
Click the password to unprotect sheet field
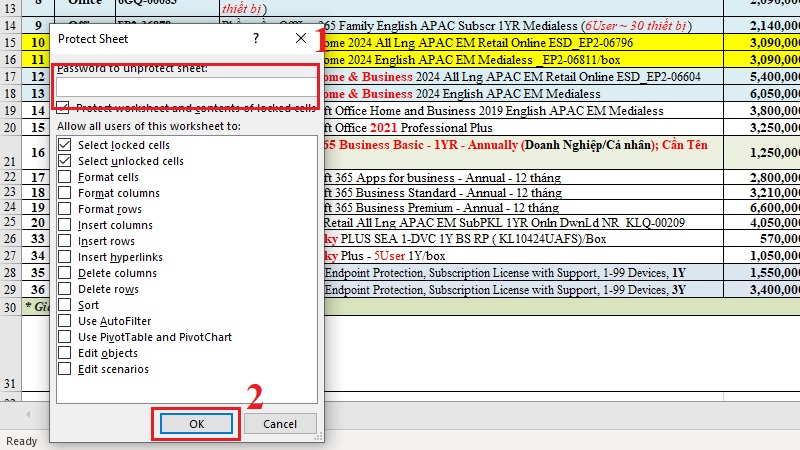tap(186, 87)
